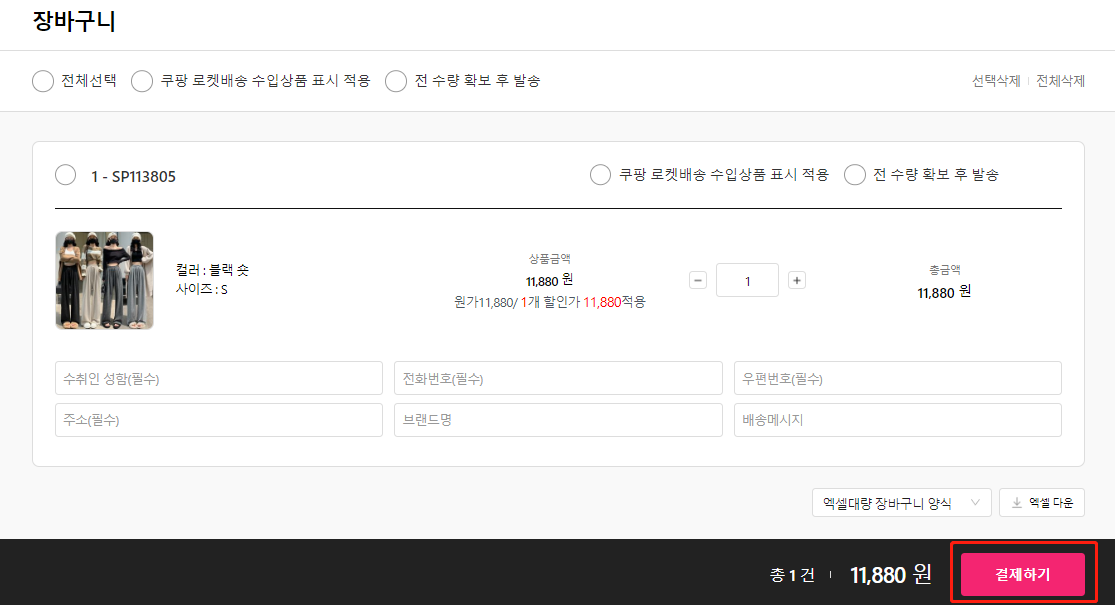Click the 선택삭제 link
The image size is (1115, 605).
996,81
